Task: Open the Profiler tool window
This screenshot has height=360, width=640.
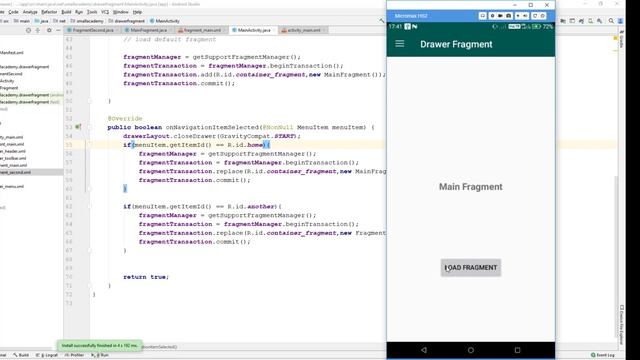Action: pyautogui.click(x=74, y=355)
